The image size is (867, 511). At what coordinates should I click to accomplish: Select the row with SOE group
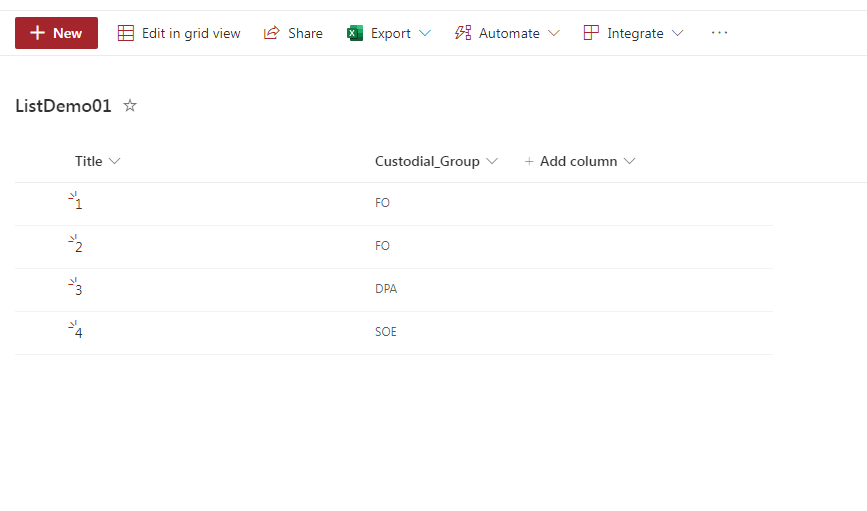click(394, 333)
